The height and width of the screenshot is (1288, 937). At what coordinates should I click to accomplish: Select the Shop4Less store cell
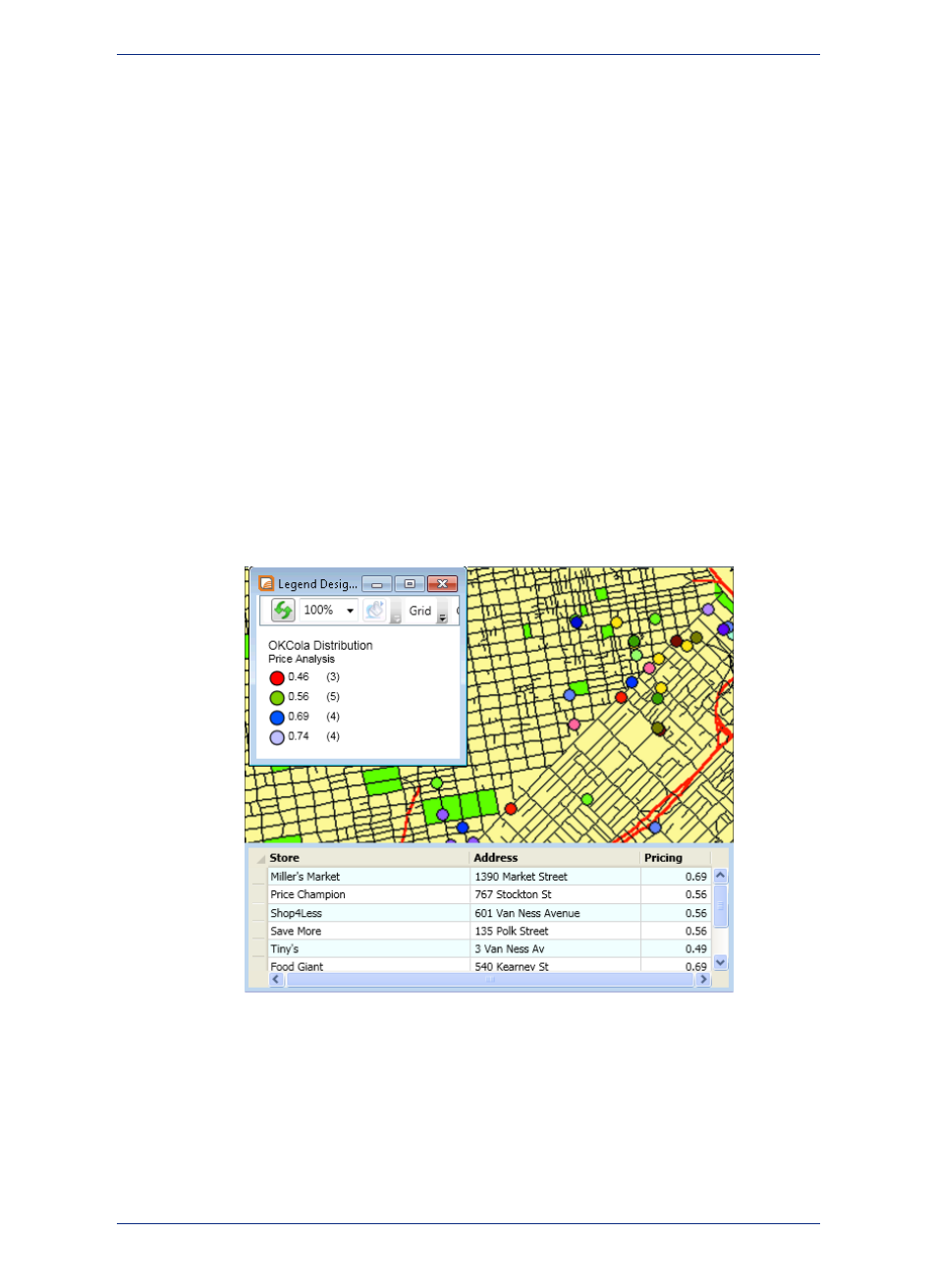pyautogui.click(x=368, y=913)
